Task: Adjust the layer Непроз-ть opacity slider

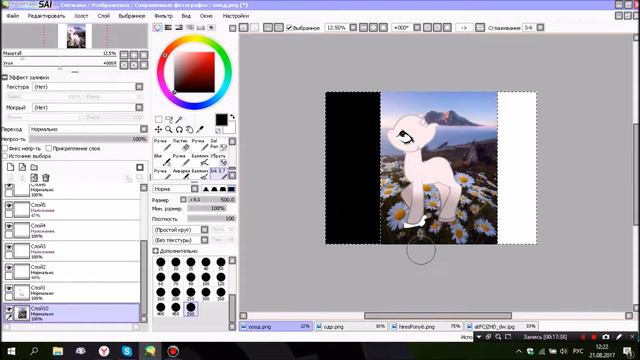Action: point(88,139)
